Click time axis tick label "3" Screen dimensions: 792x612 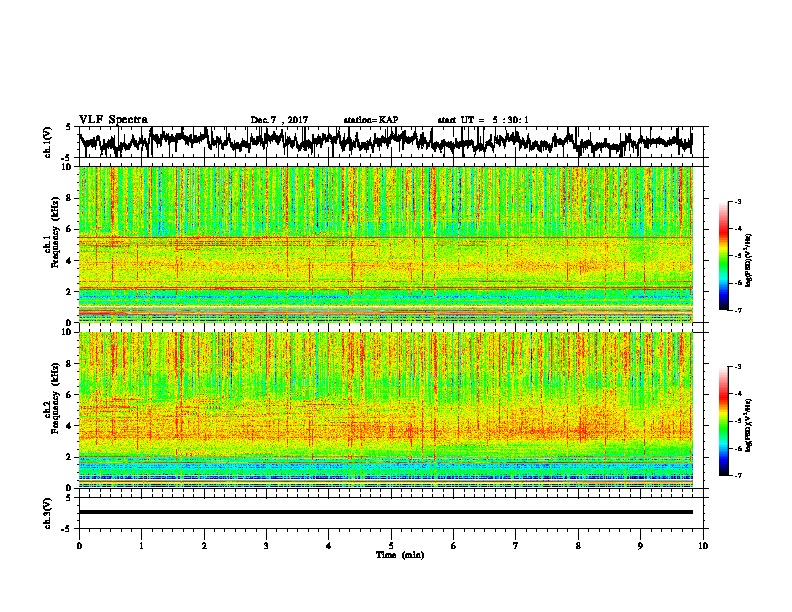(x=267, y=546)
